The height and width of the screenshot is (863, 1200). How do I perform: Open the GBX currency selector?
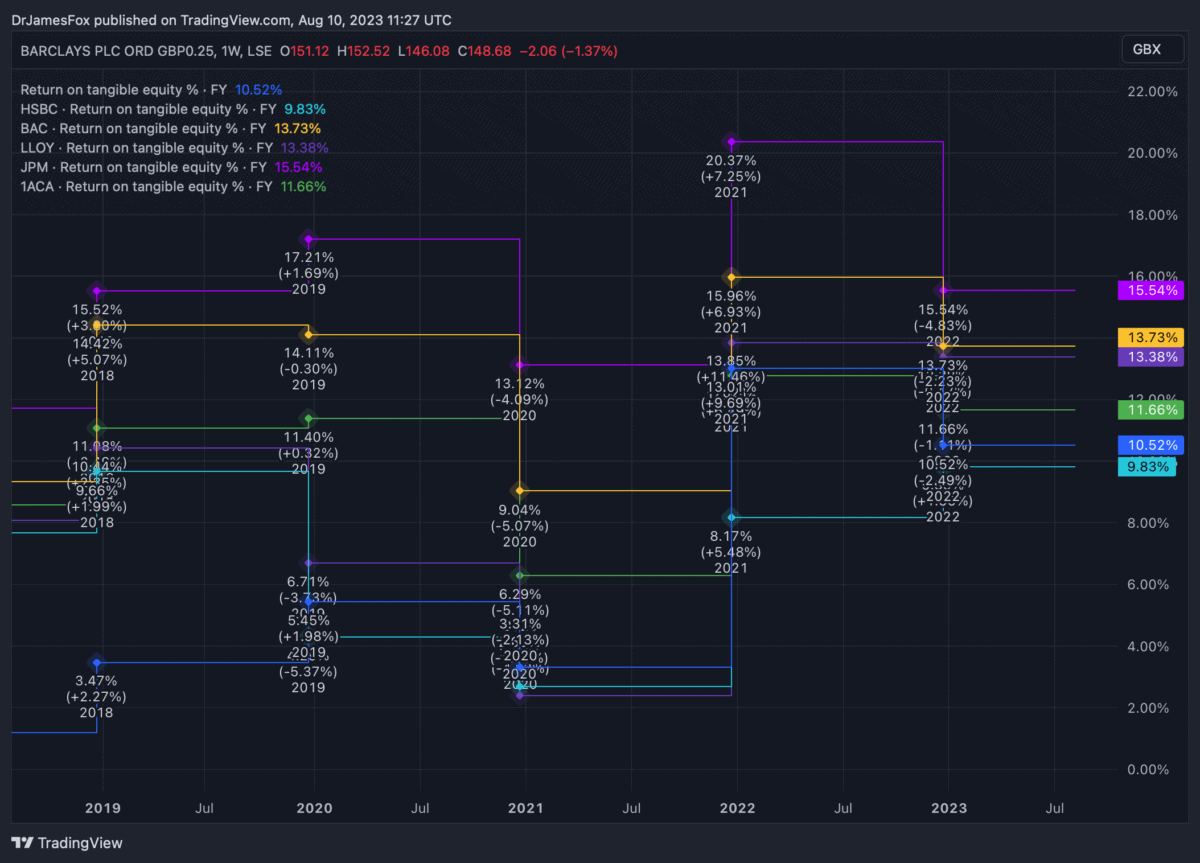point(1146,50)
